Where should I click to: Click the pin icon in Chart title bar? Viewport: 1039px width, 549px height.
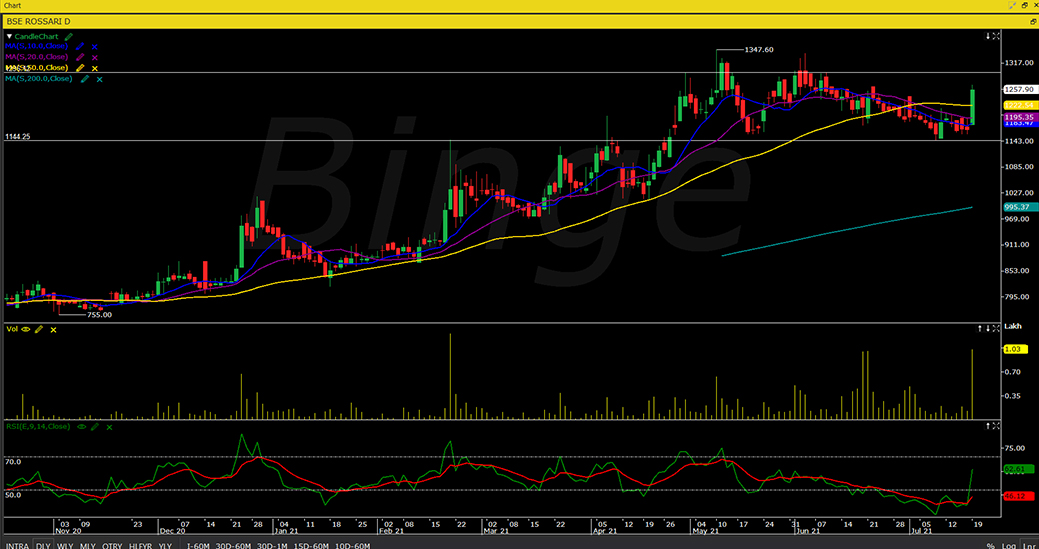pyautogui.click(x=1012, y=5)
